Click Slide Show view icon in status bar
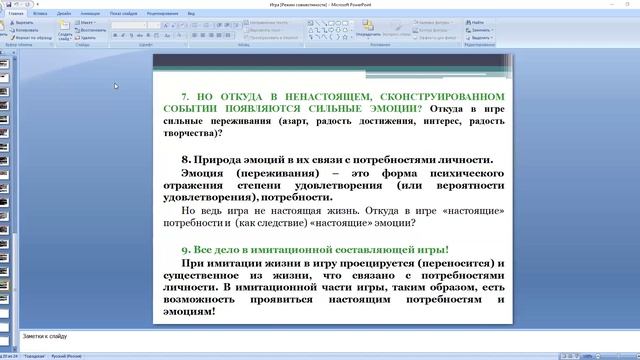 pos(577,356)
